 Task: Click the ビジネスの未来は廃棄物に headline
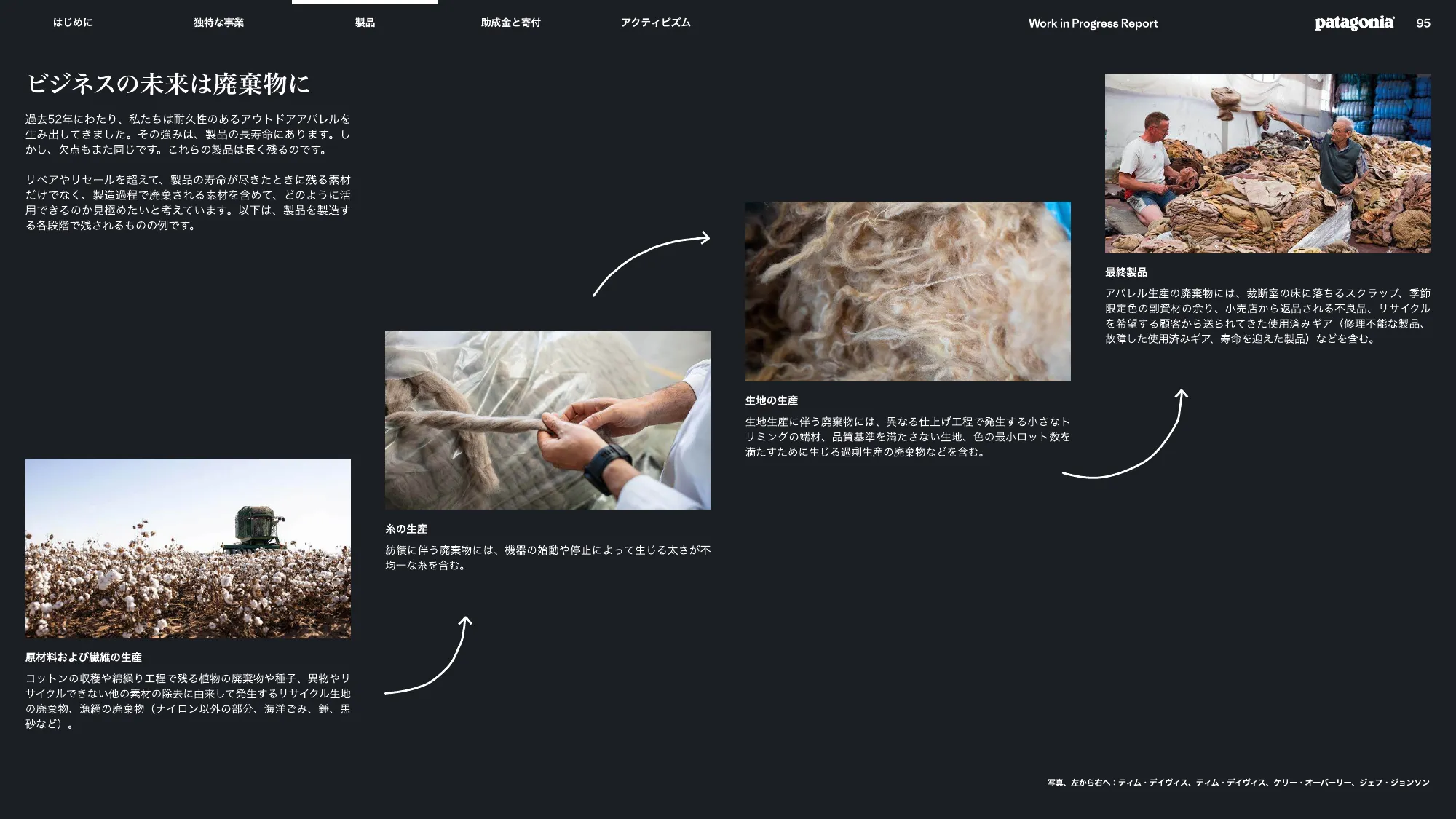click(x=168, y=84)
